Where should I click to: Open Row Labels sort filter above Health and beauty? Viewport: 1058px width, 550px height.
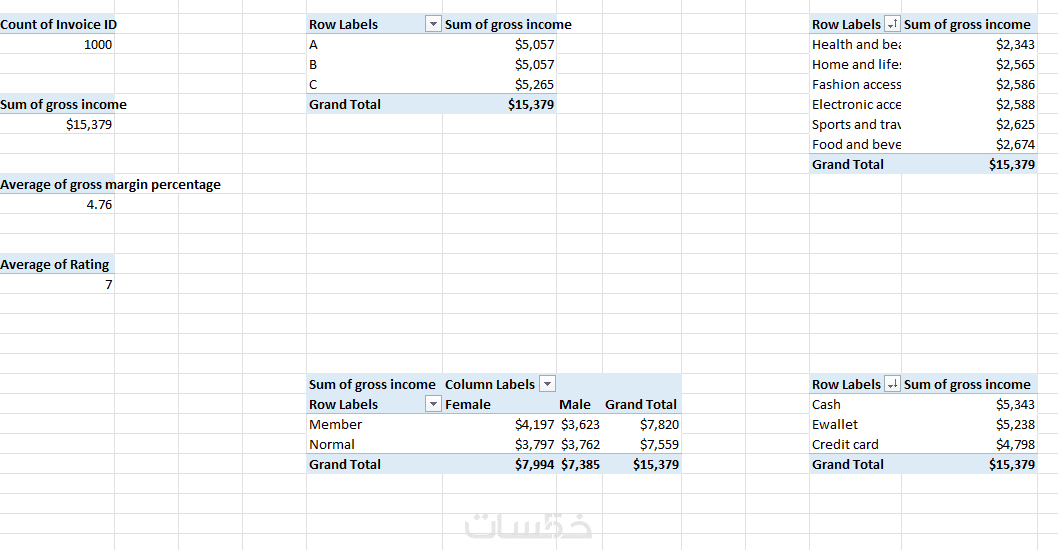[x=892, y=24]
